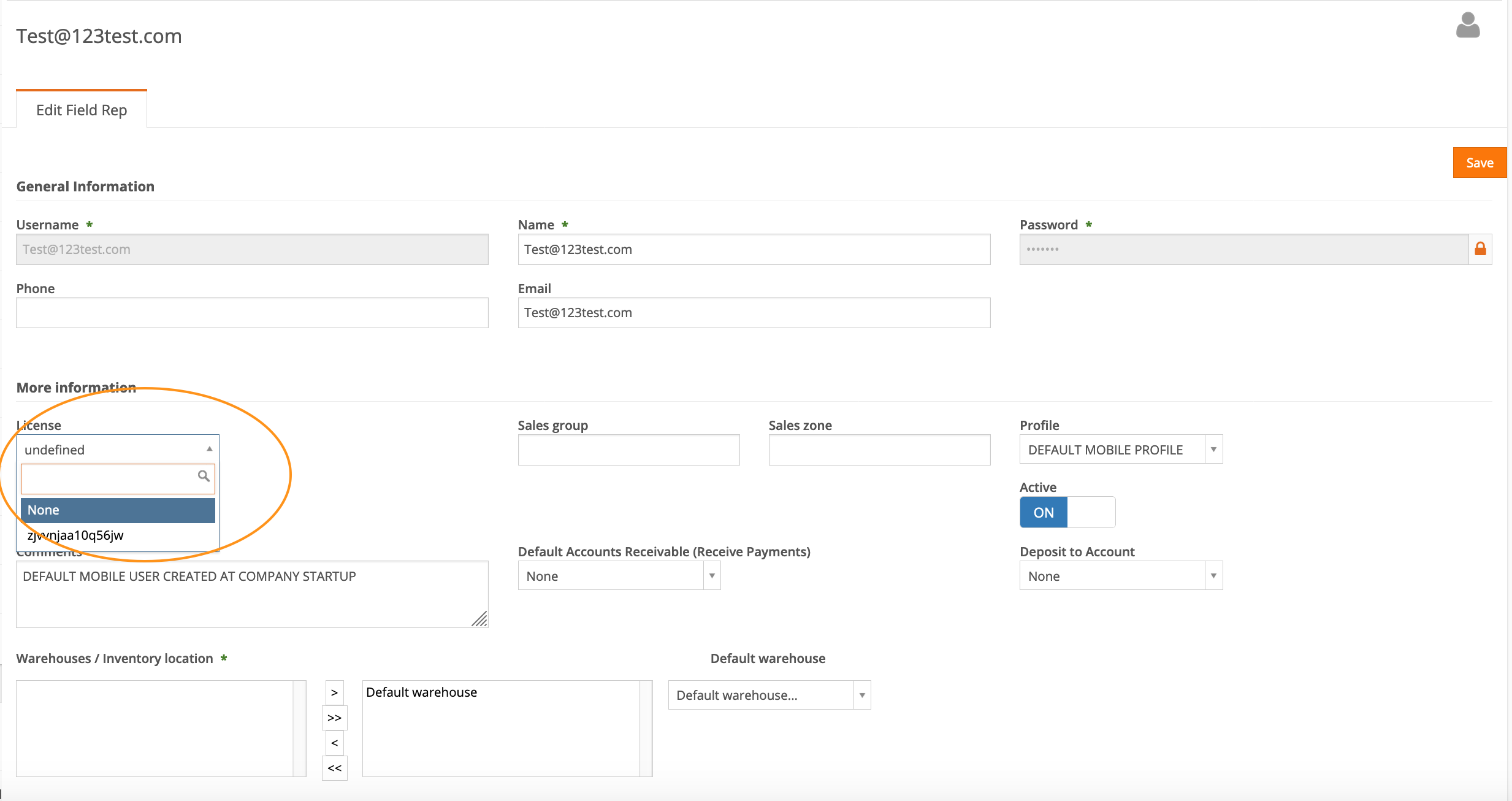Open Default Accounts Receivable dropdown

[x=619, y=576]
